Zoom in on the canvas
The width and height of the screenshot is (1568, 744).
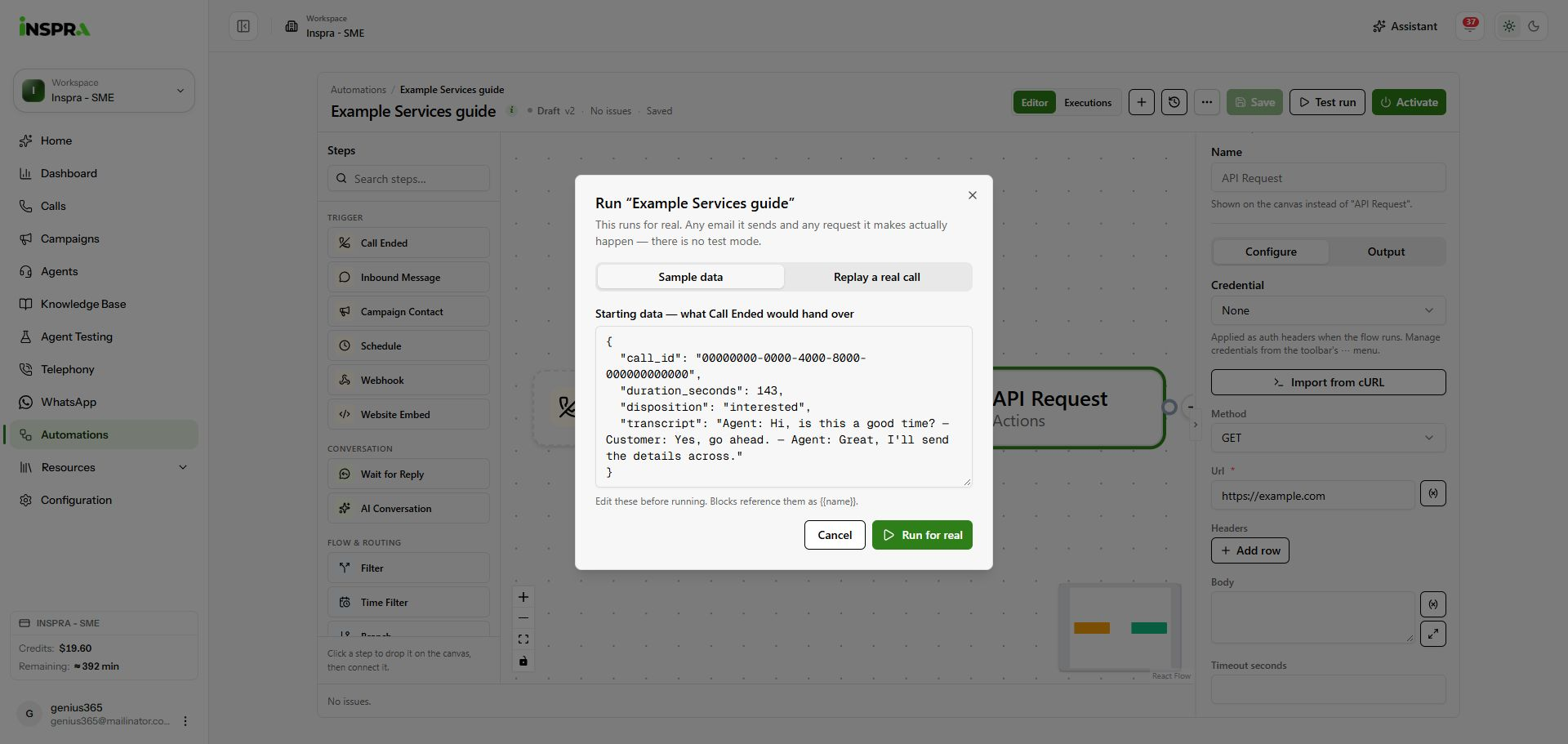(x=523, y=597)
